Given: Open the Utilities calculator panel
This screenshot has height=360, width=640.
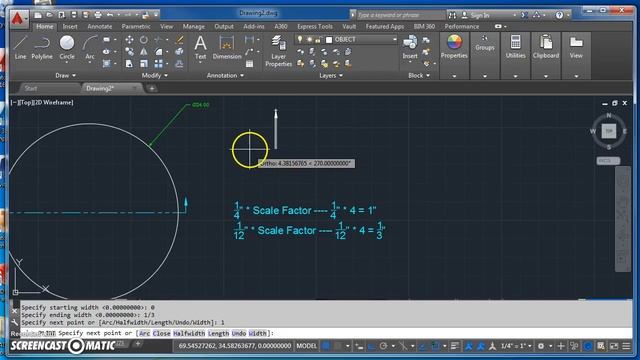Looking at the screenshot, I should 516,47.
